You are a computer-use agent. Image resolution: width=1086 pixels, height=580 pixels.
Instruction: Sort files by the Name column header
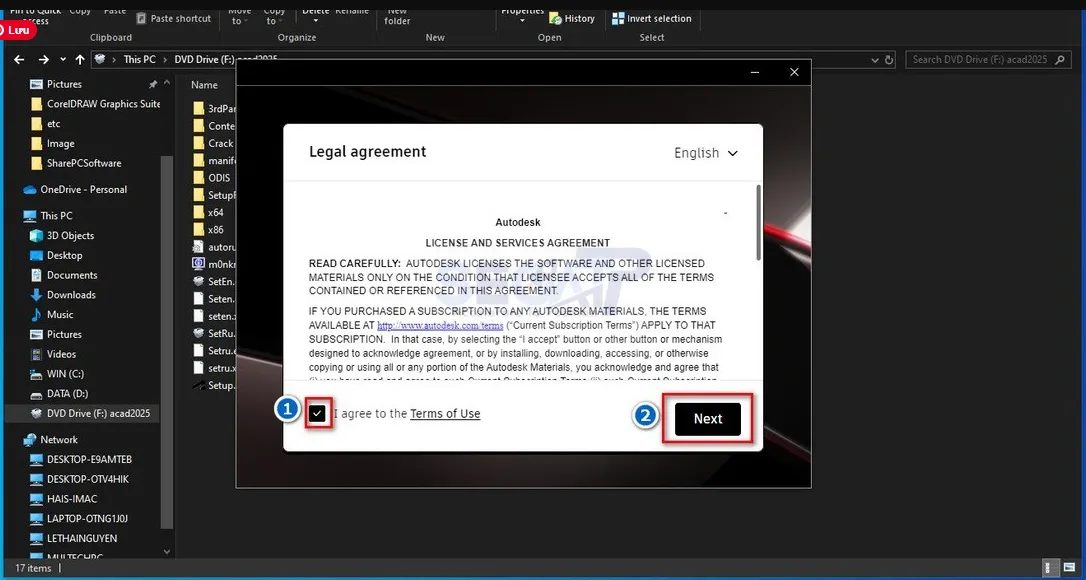tap(206, 85)
